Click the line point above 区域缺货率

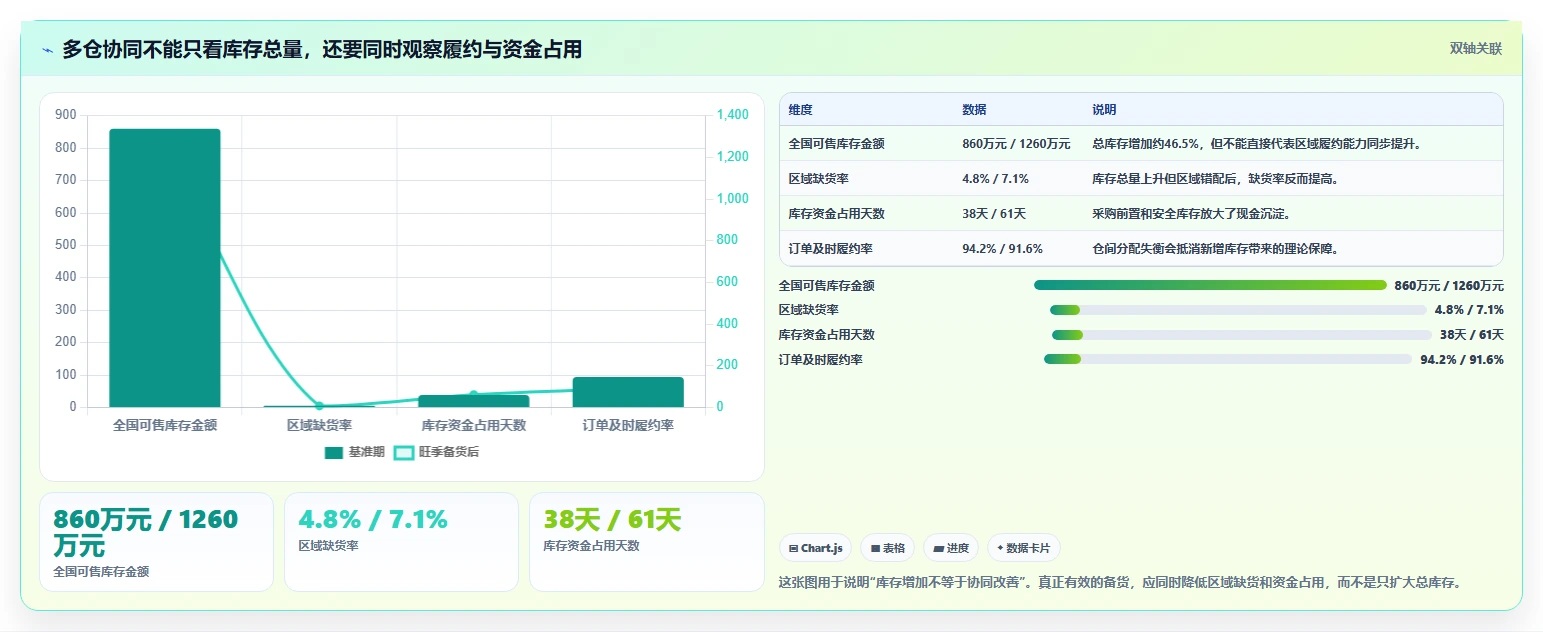pos(319,406)
